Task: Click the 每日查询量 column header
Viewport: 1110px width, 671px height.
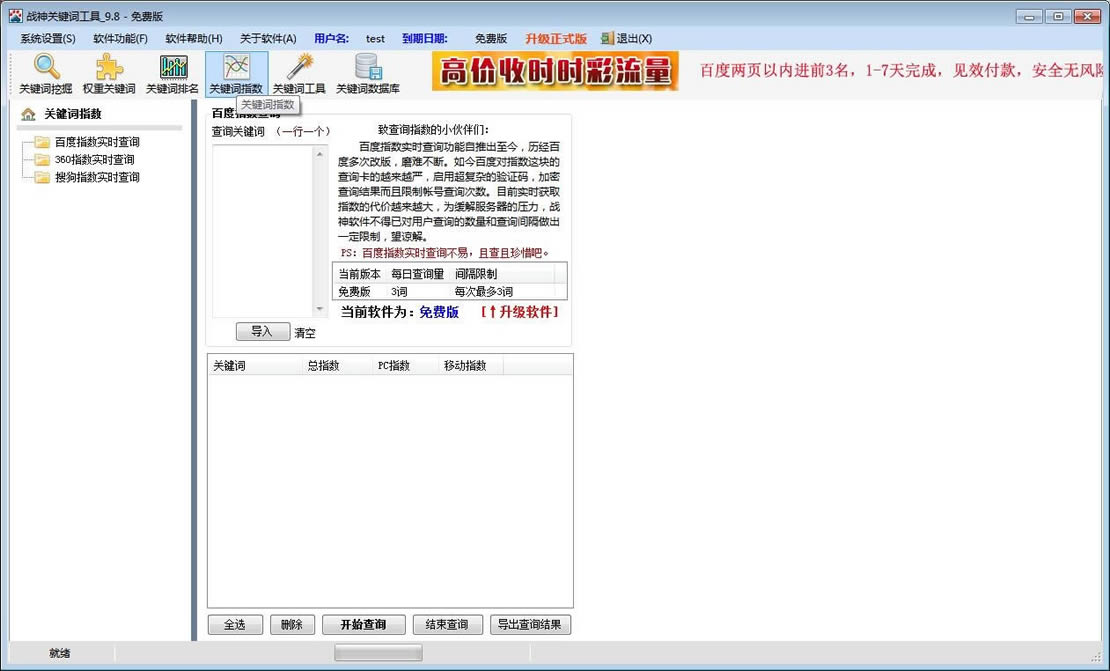Action: click(418, 274)
